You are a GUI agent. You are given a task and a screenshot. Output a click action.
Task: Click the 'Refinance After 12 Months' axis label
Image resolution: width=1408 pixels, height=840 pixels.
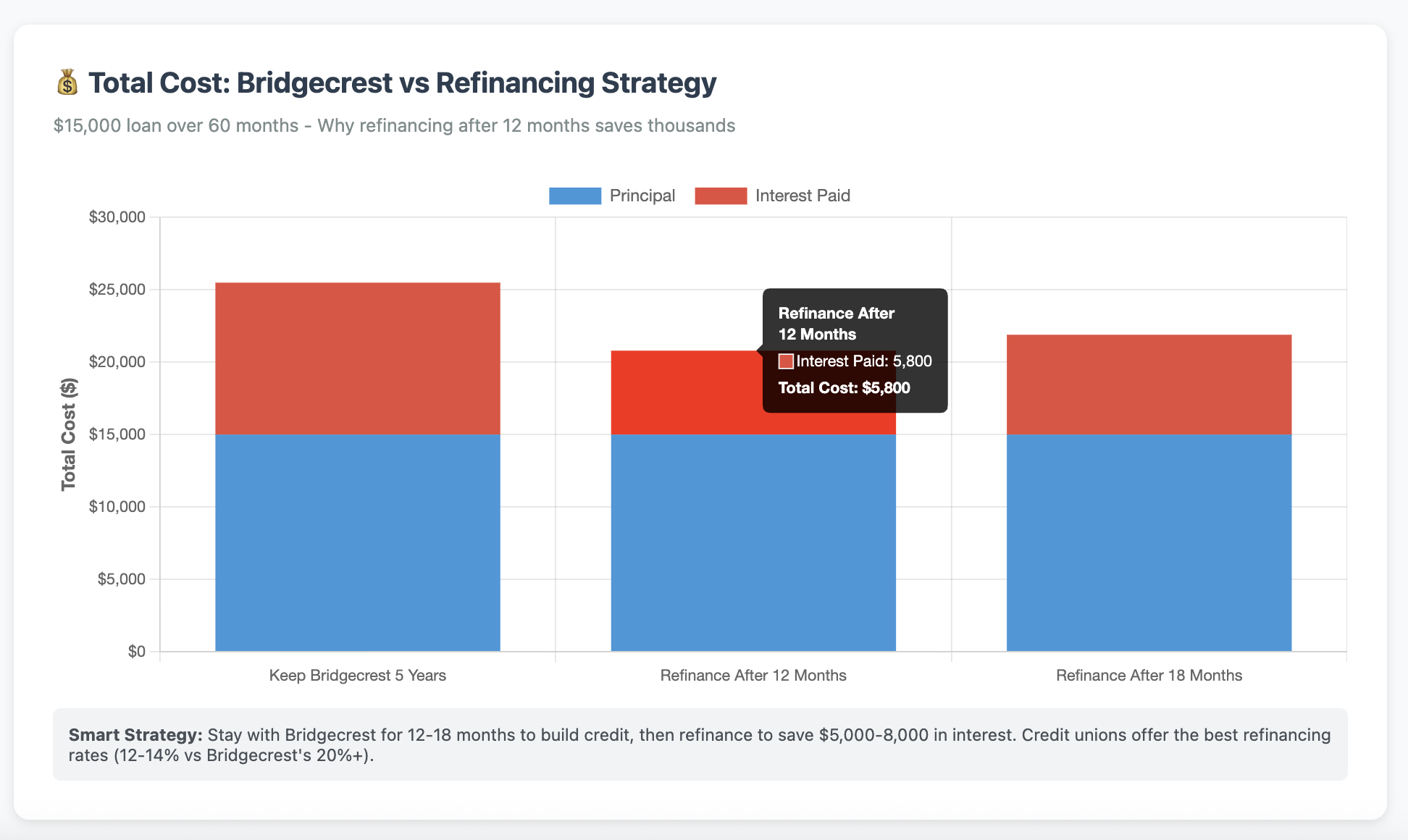(753, 676)
